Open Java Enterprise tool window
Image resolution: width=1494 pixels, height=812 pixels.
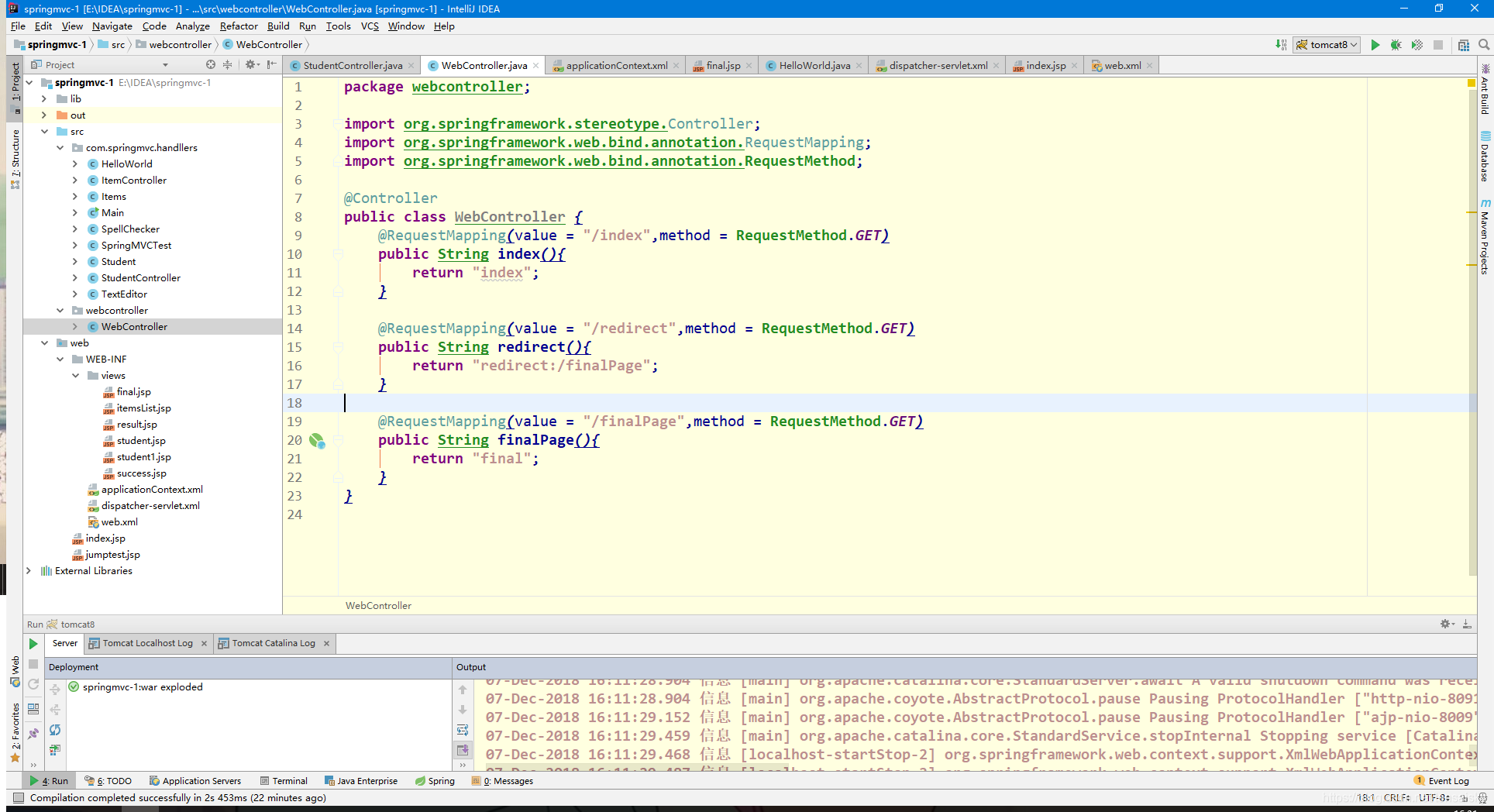361,781
